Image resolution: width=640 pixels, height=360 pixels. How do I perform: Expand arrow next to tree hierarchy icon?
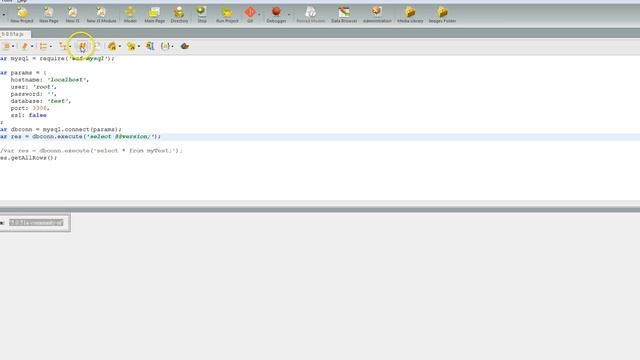coord(70,47)
